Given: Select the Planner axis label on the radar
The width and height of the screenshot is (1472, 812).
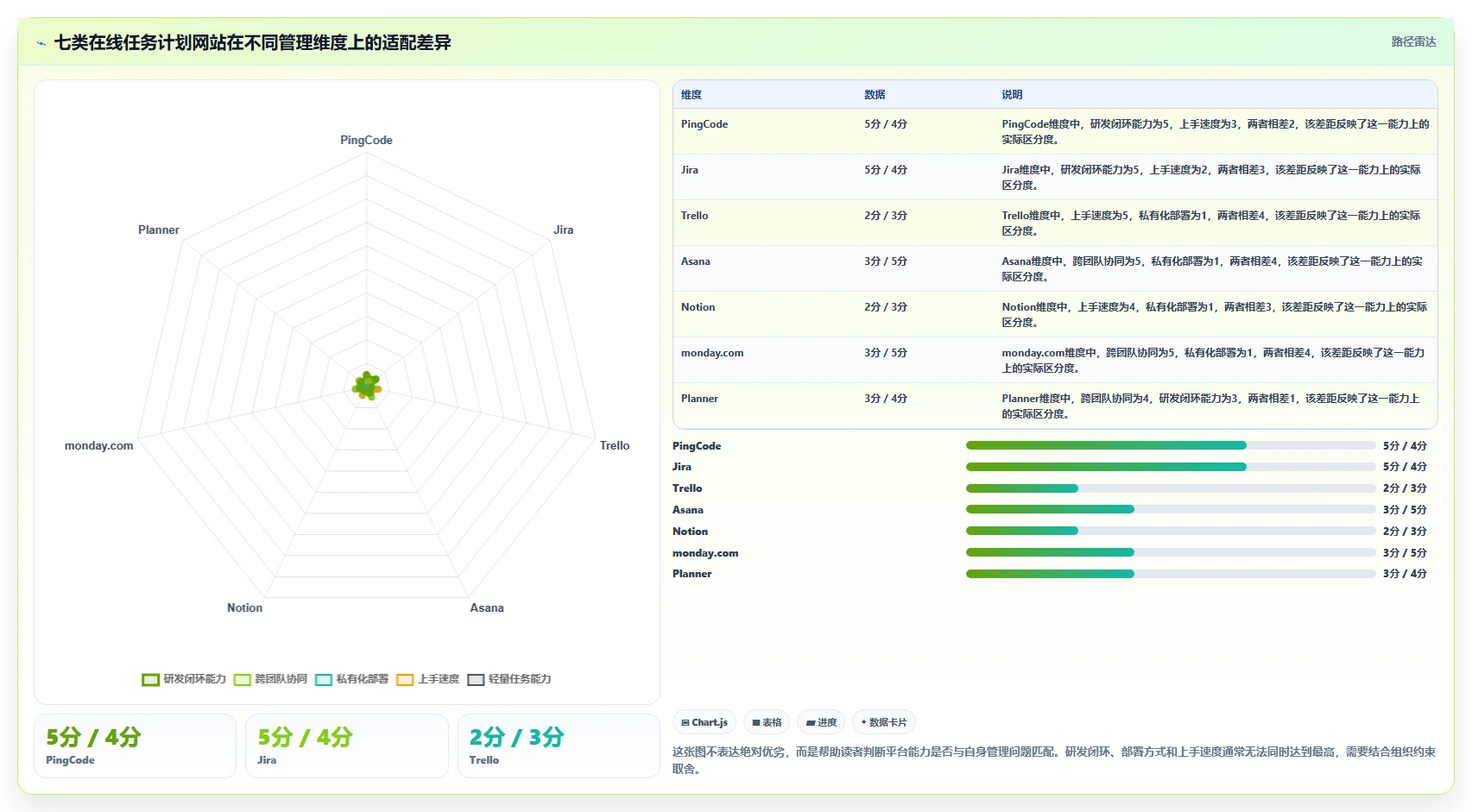Looking at the screenshot, I should pos(159,230).
